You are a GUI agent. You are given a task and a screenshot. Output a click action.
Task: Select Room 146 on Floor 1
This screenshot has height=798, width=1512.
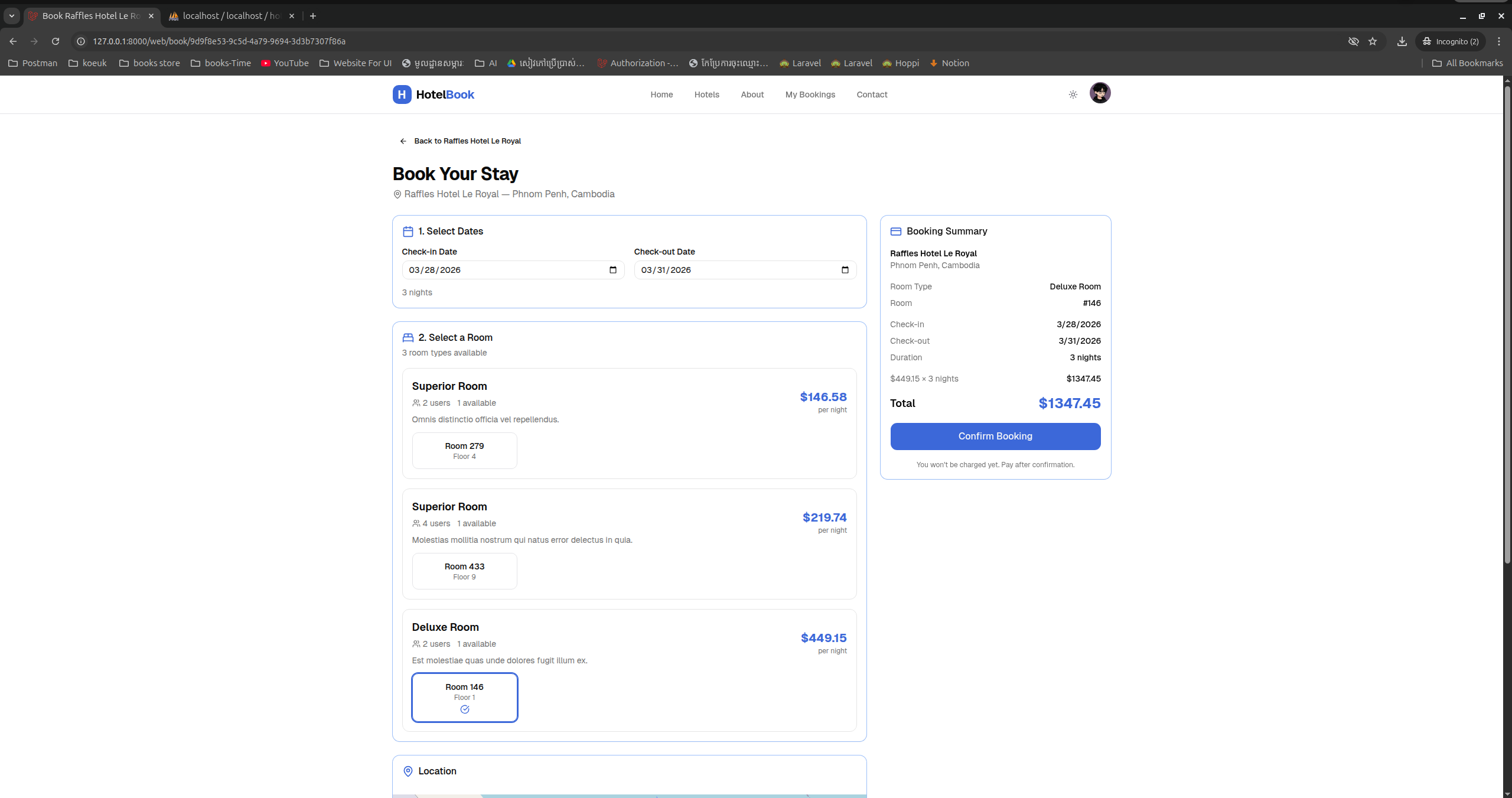pos(464,698)
